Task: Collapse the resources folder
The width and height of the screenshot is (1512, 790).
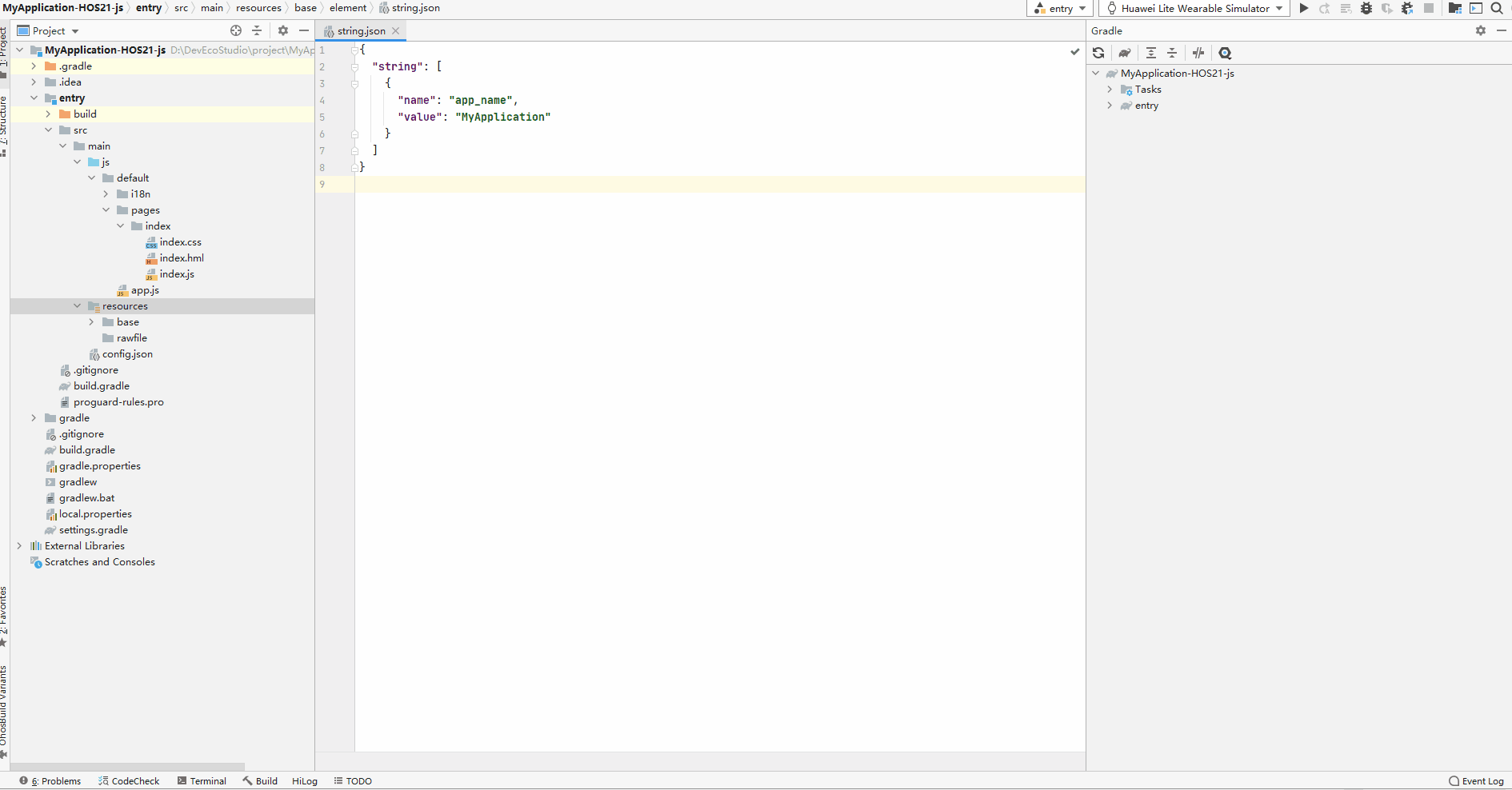Action: (x=77, y=305)
